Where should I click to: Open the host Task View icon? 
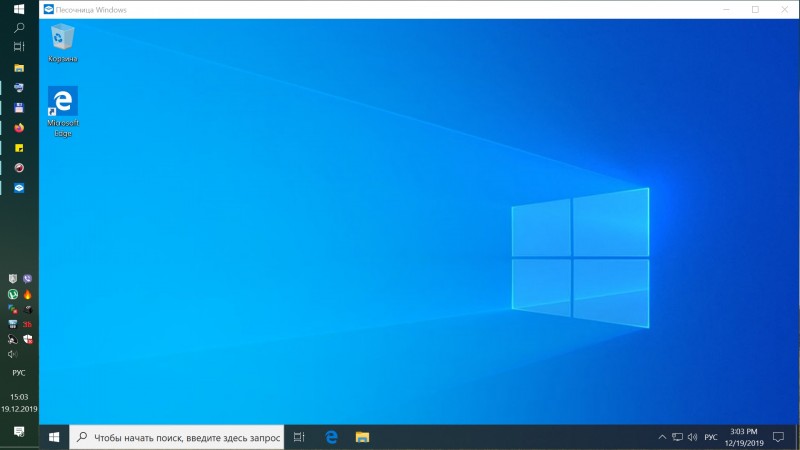19,46
